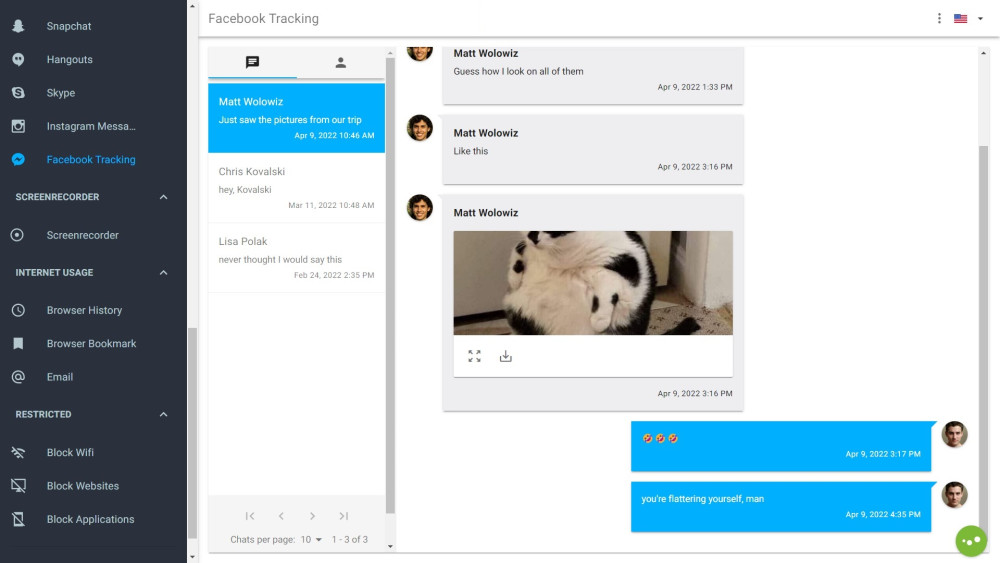
Task: Open Block Wifi in sidebar
Action: [70, 452]
